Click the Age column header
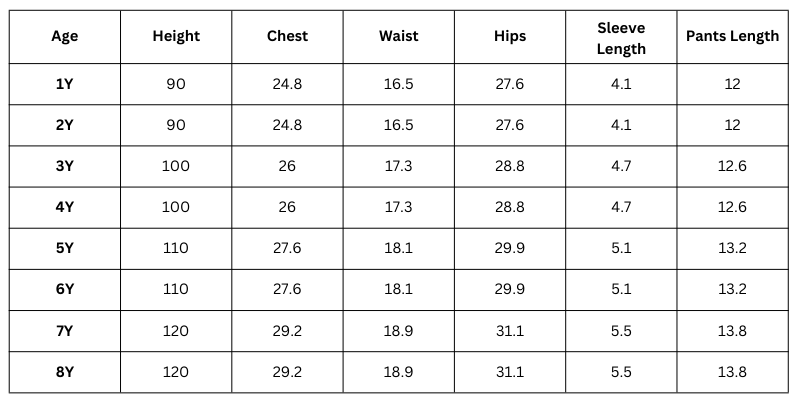The height and width of the screenshot is (400, 800). coord(65,36)
